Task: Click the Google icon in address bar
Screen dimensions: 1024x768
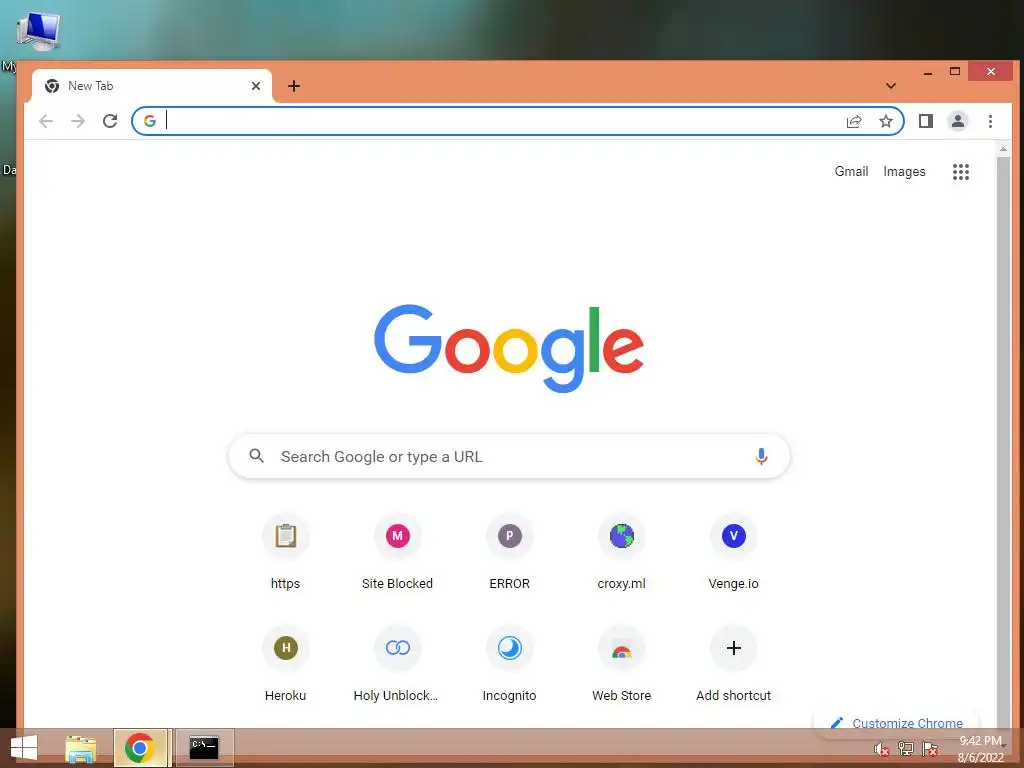Action: tap(150, 121)
